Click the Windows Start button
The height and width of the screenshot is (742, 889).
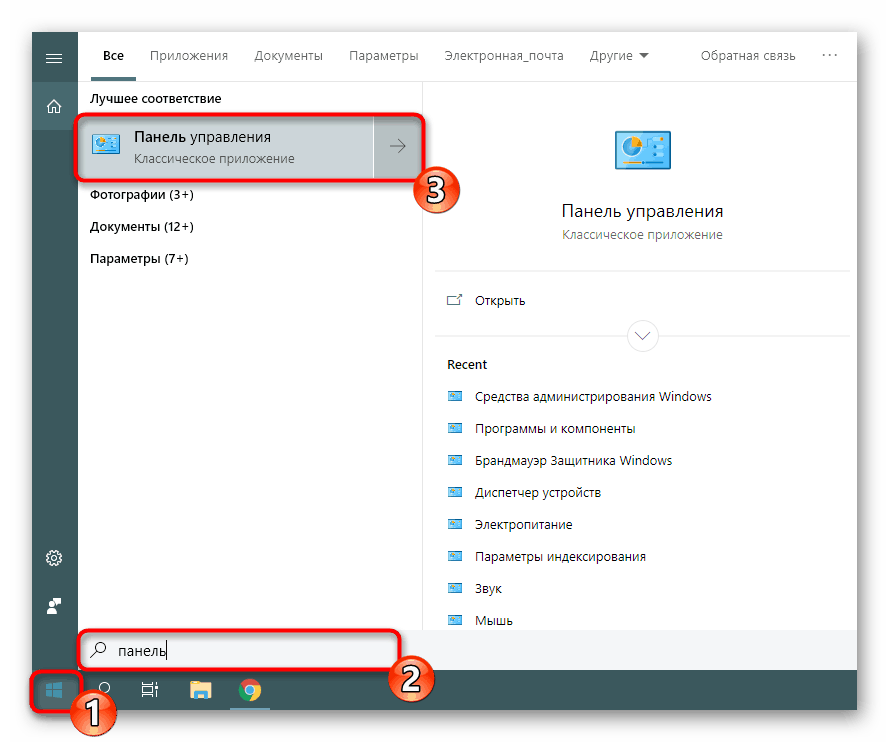click(54, 690)
